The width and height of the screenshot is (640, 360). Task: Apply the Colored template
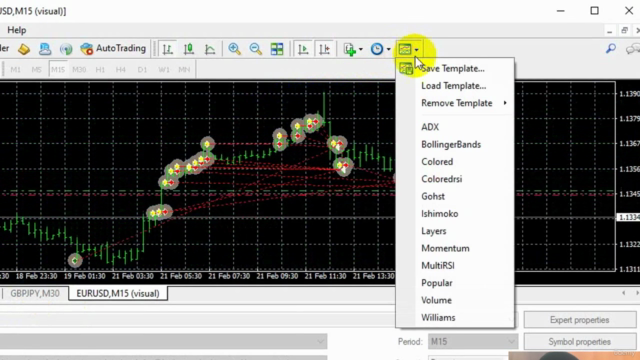coord(455,162)
